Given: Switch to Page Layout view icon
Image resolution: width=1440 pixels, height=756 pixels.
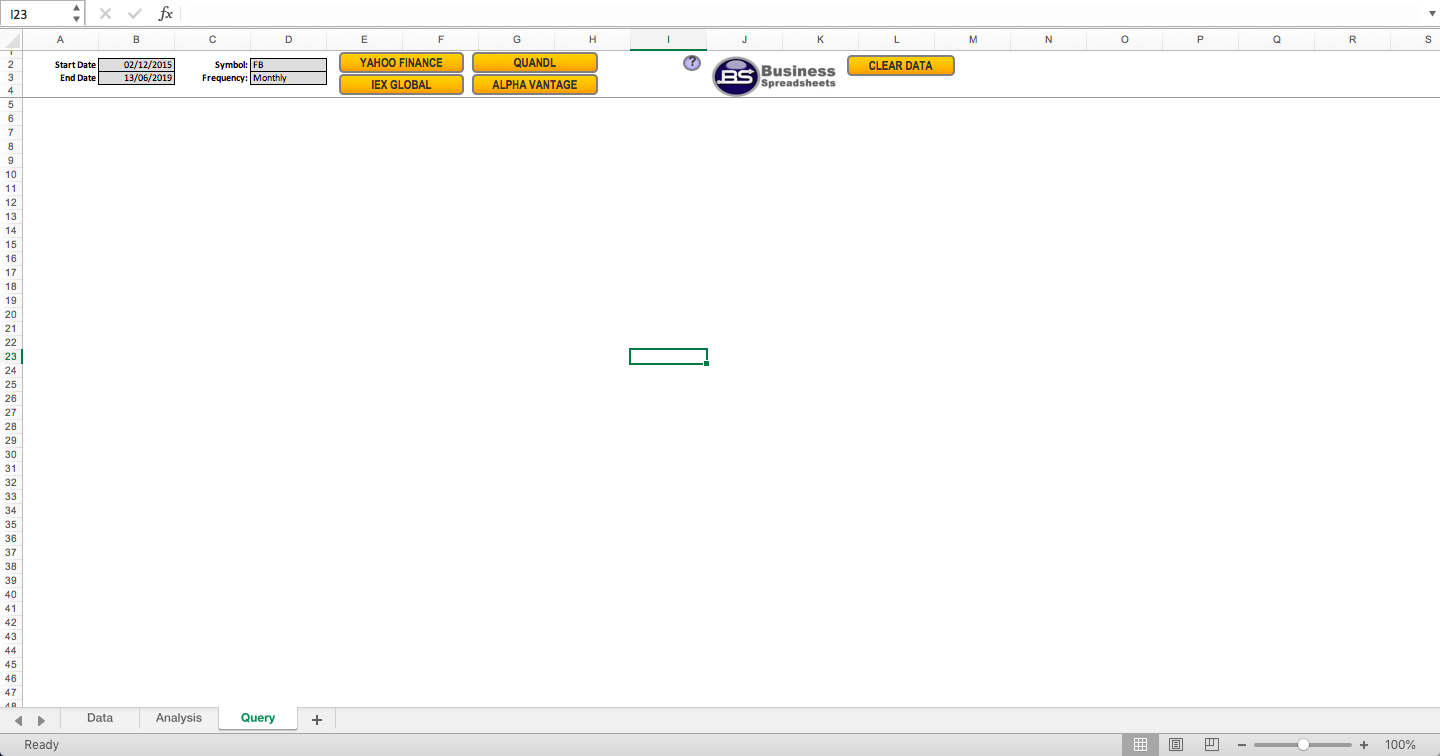Looking at the screenshot, I should [1176, 745].
